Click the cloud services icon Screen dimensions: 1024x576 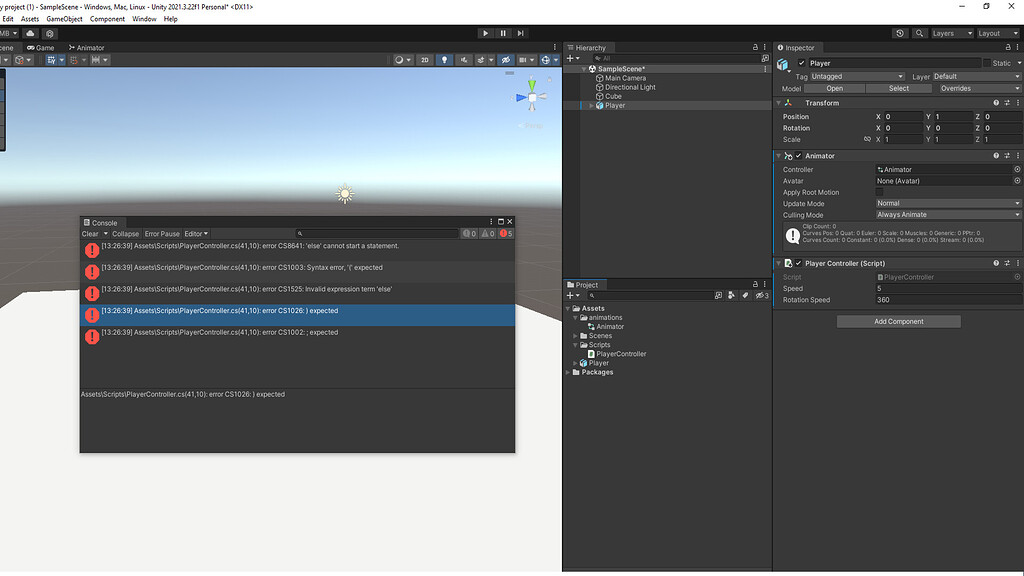click(x=30, y=33)
